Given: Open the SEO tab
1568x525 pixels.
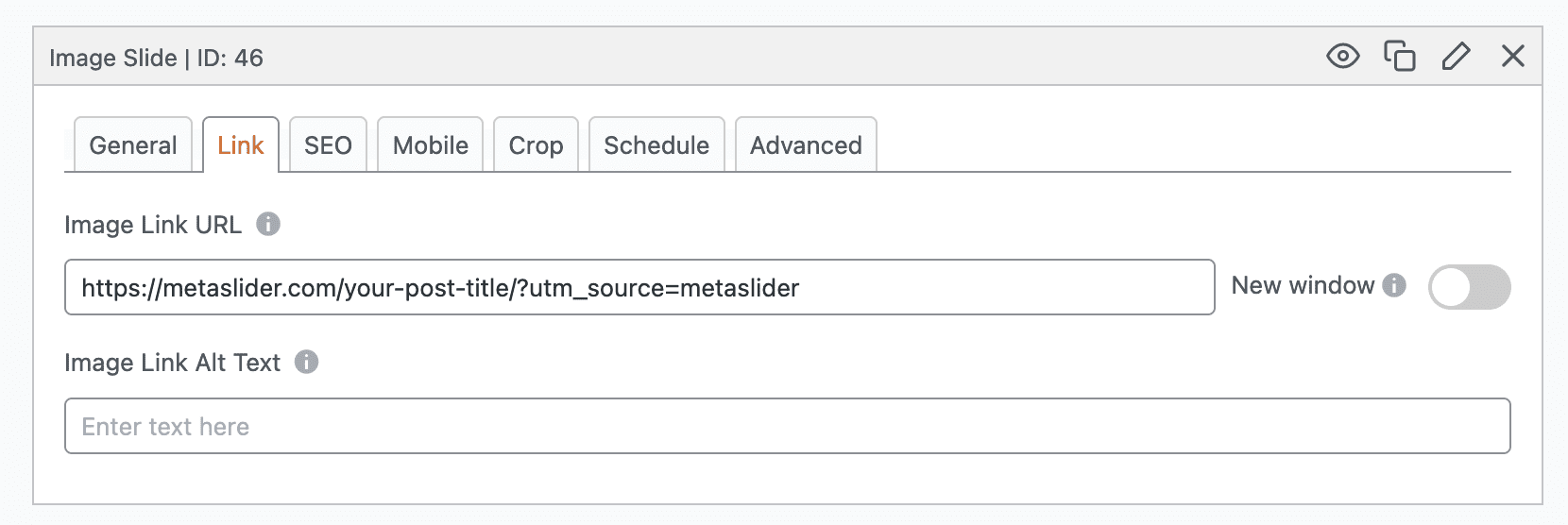Looking at the screenshot, I should 328,145.
